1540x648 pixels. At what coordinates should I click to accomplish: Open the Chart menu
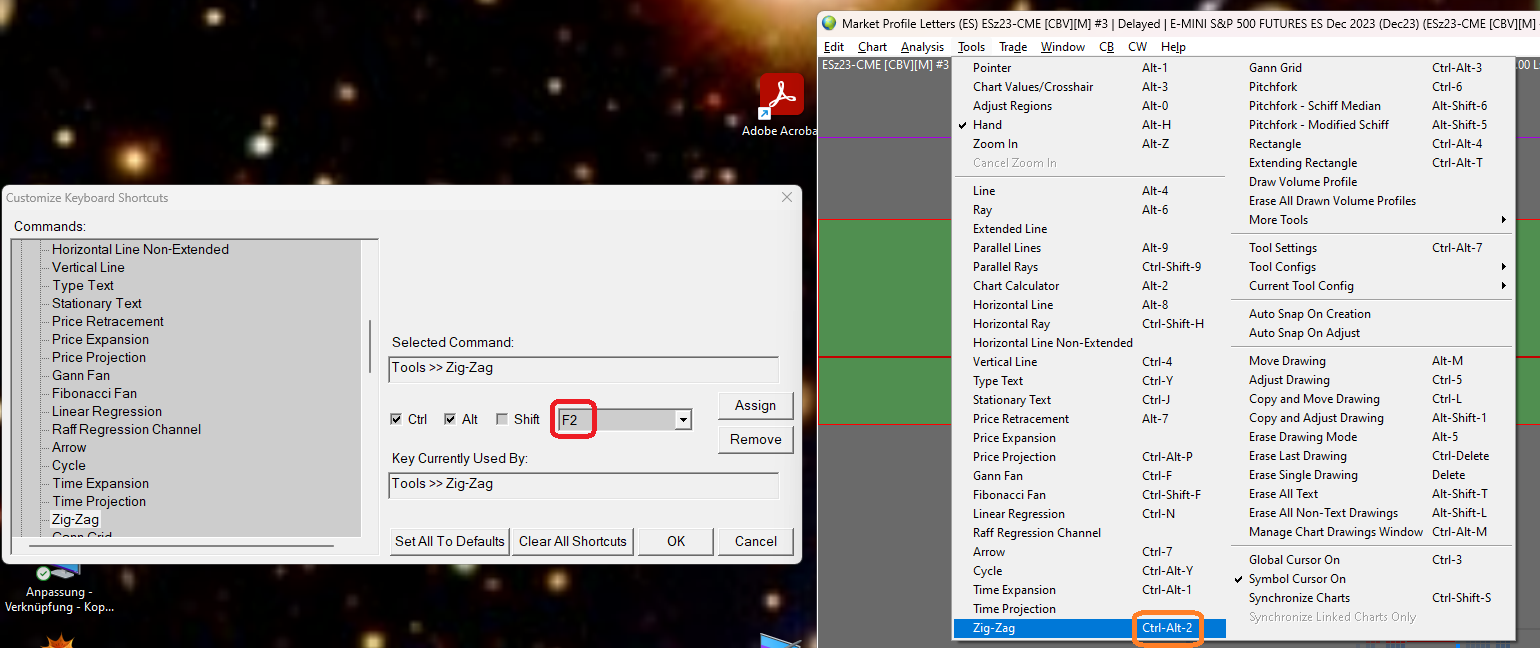872,47
